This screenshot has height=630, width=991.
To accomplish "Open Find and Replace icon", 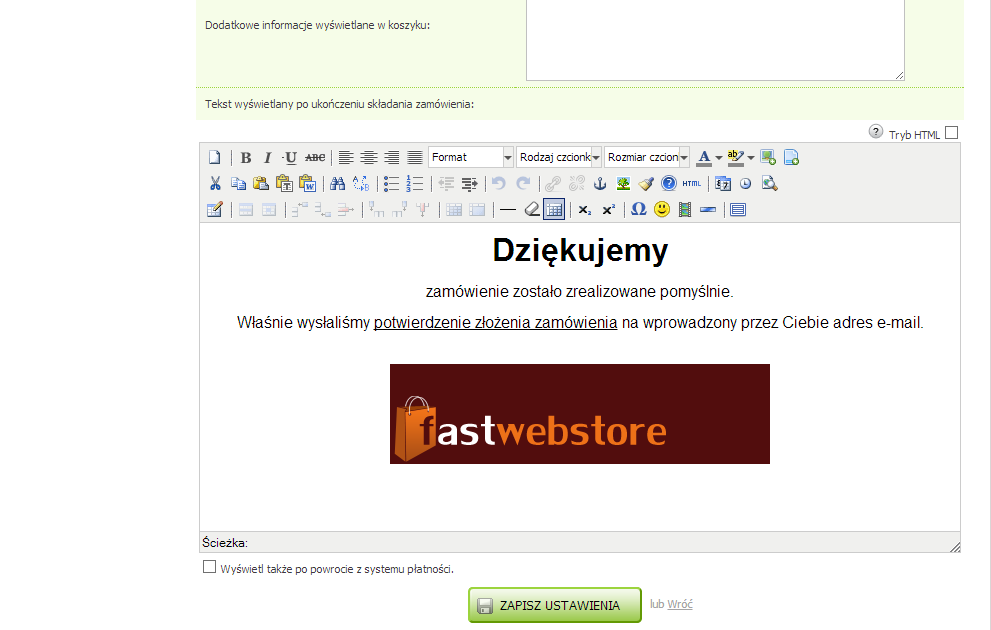I will click(x=361, y=183).
